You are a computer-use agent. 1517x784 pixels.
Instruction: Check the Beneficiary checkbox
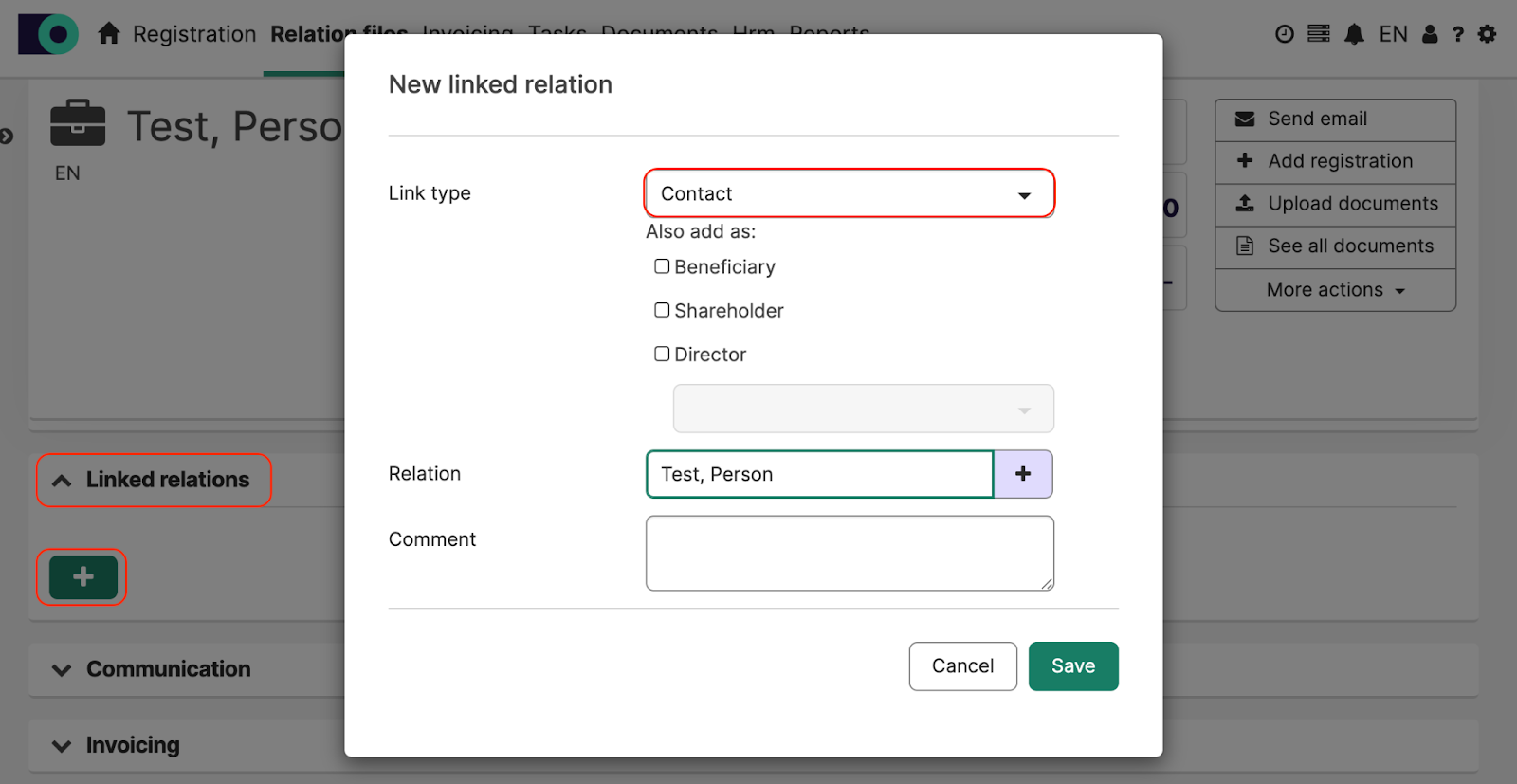[662, 266]
